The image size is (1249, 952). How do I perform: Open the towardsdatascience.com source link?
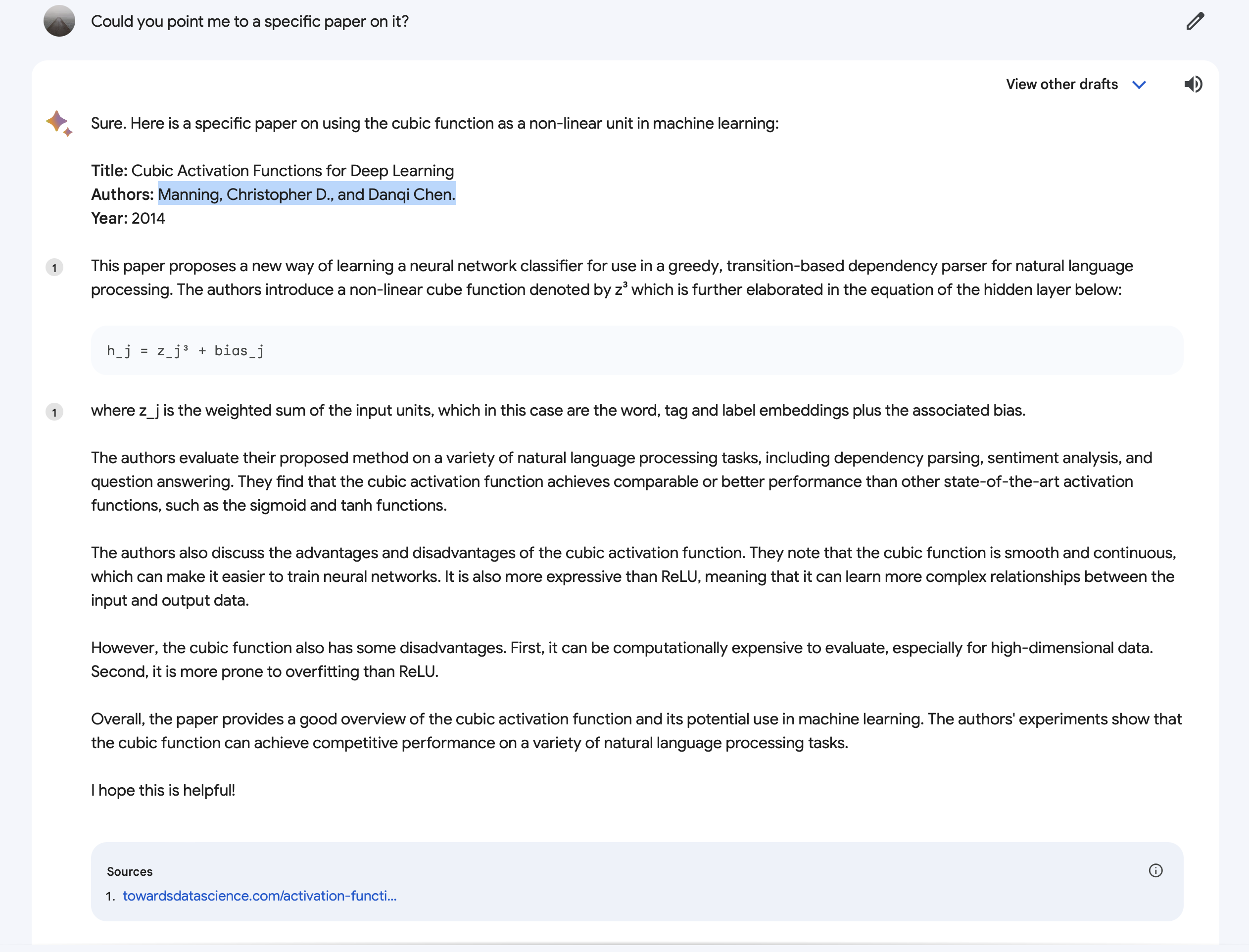[259, 895]
